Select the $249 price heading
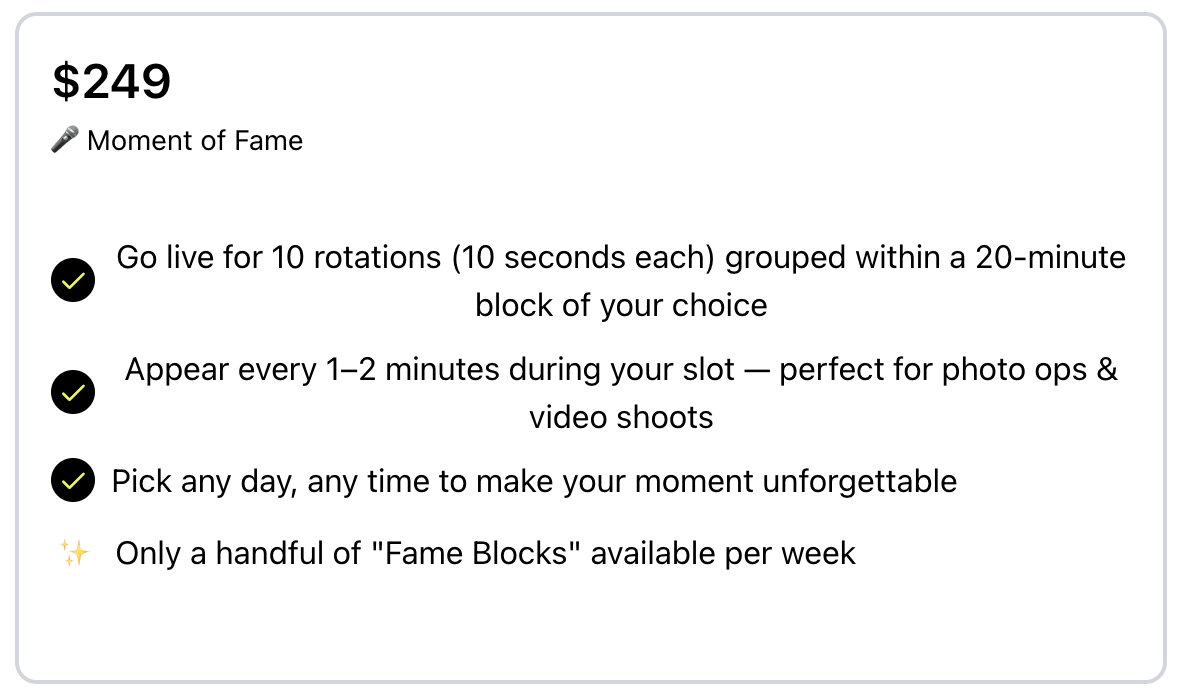This screenshot has width=1184, height=700. [x=112, y=82]
